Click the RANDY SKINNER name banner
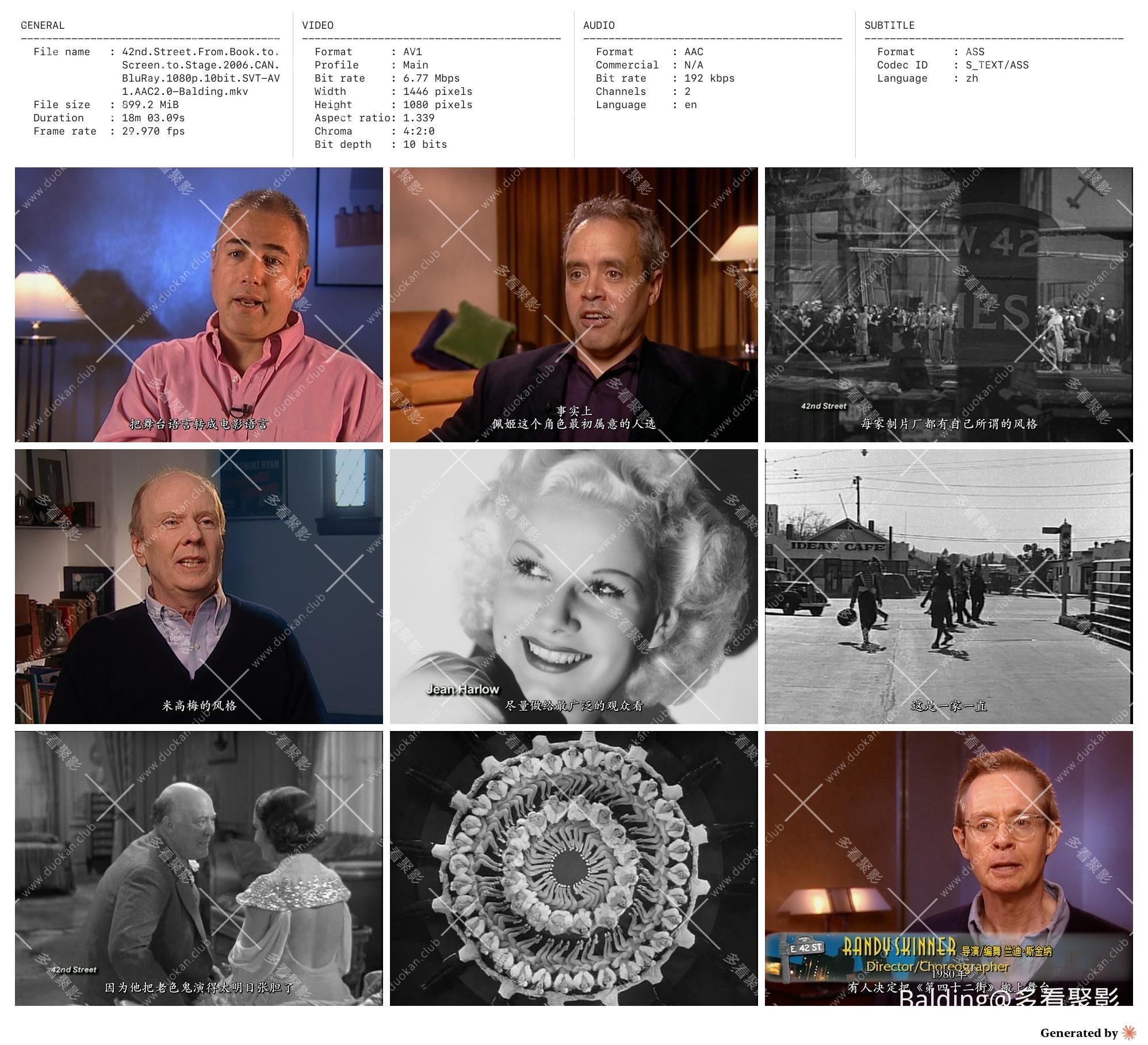Viewport: 1148px width, 1045px height. tap(899, 947)
